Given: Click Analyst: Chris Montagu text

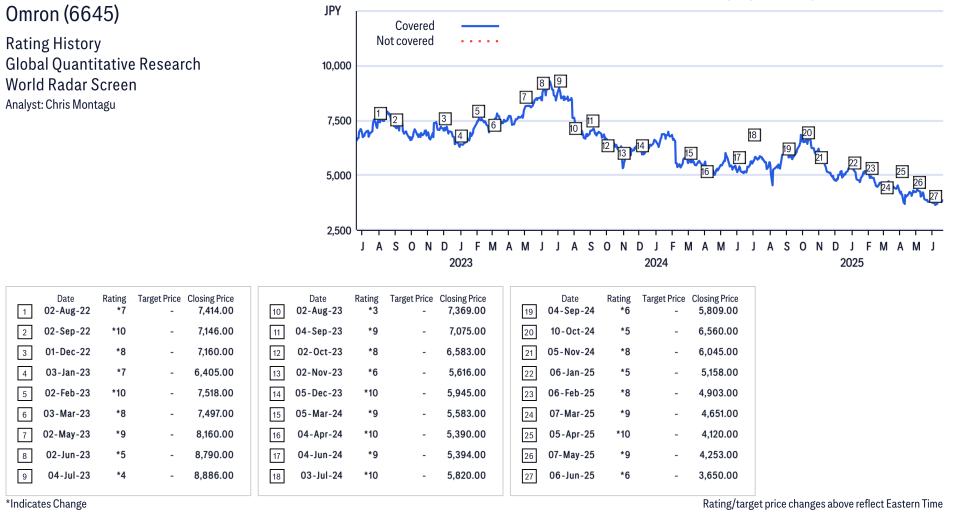Looking at the screenshot, I should click(x=60, y=105).
